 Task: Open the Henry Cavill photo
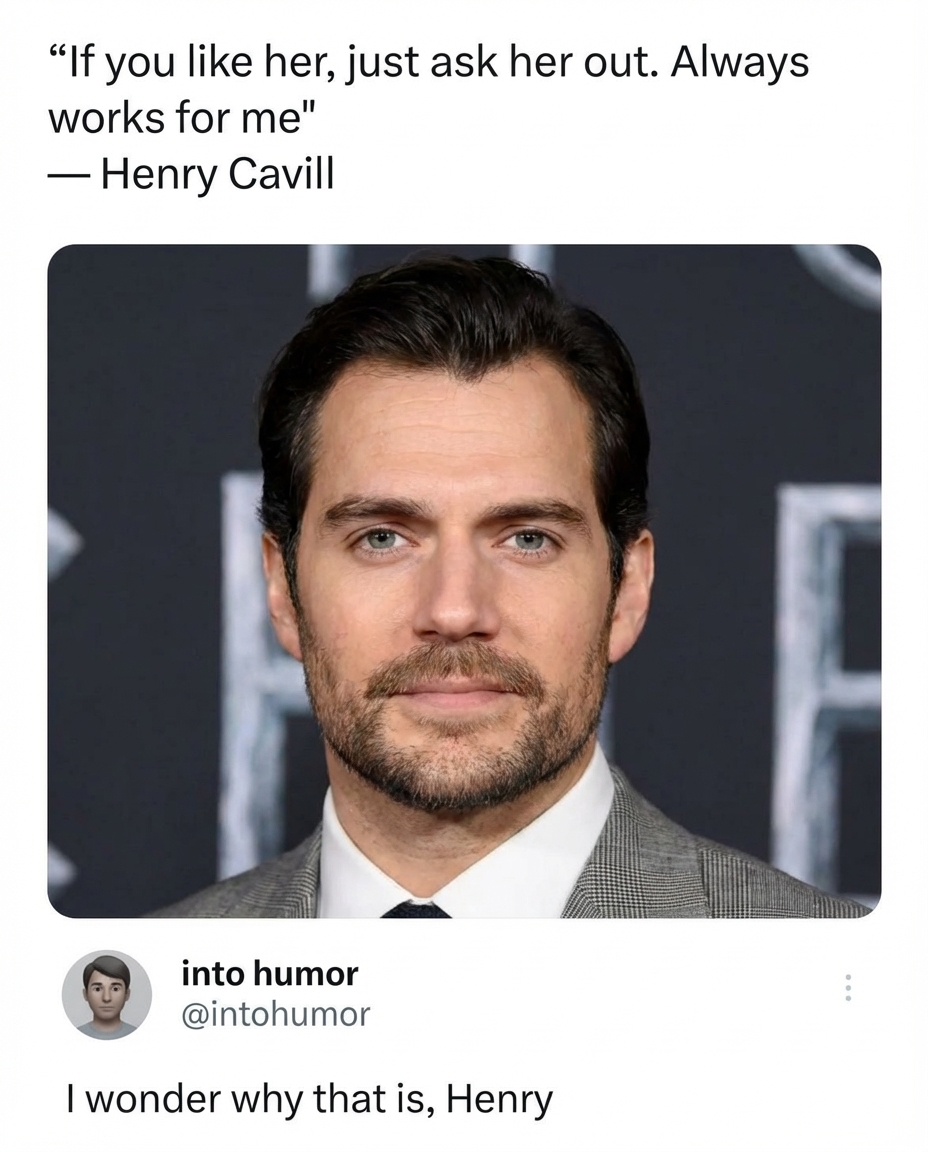464,585
